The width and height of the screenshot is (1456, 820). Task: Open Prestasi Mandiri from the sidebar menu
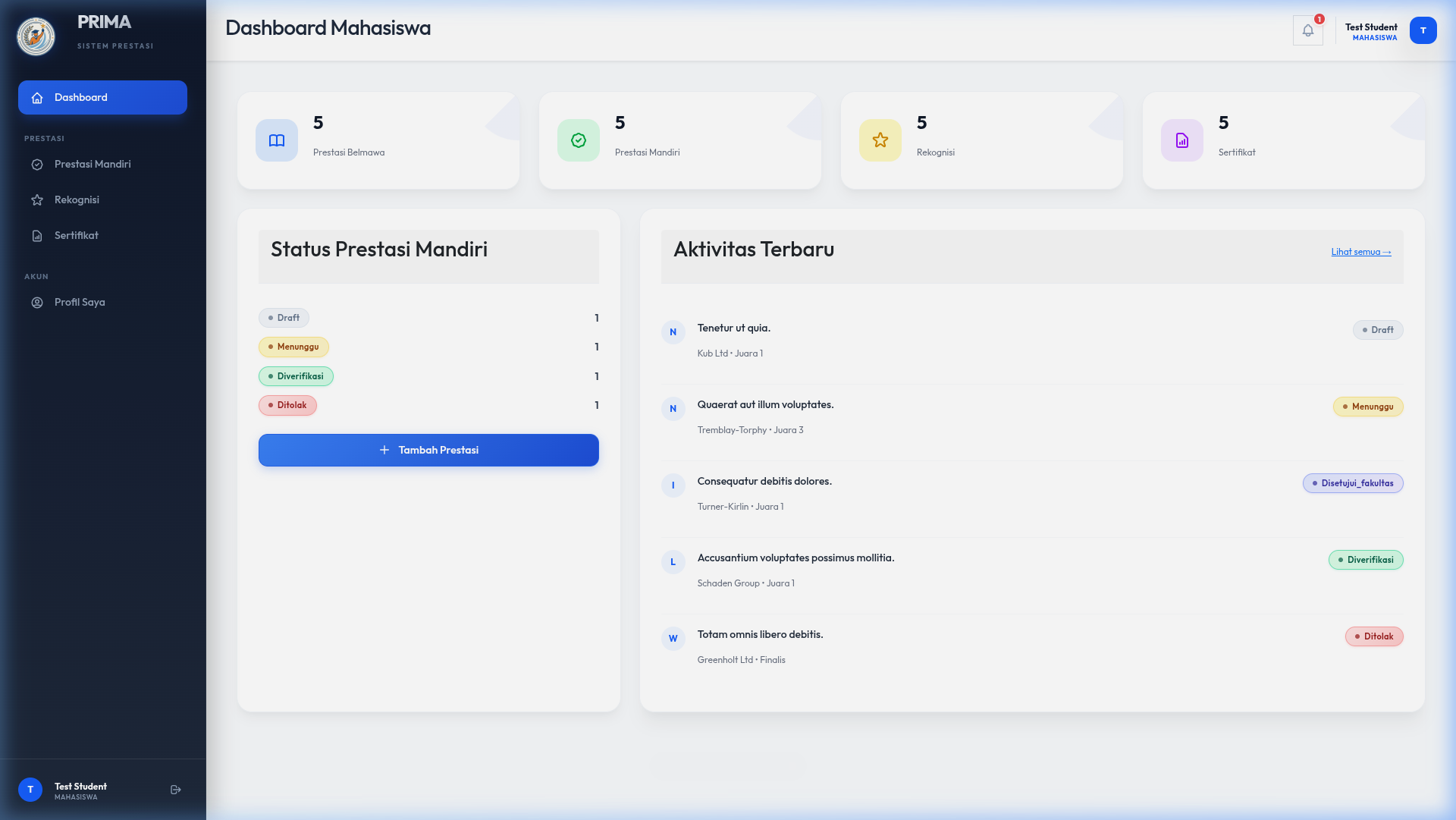(92, 164)
